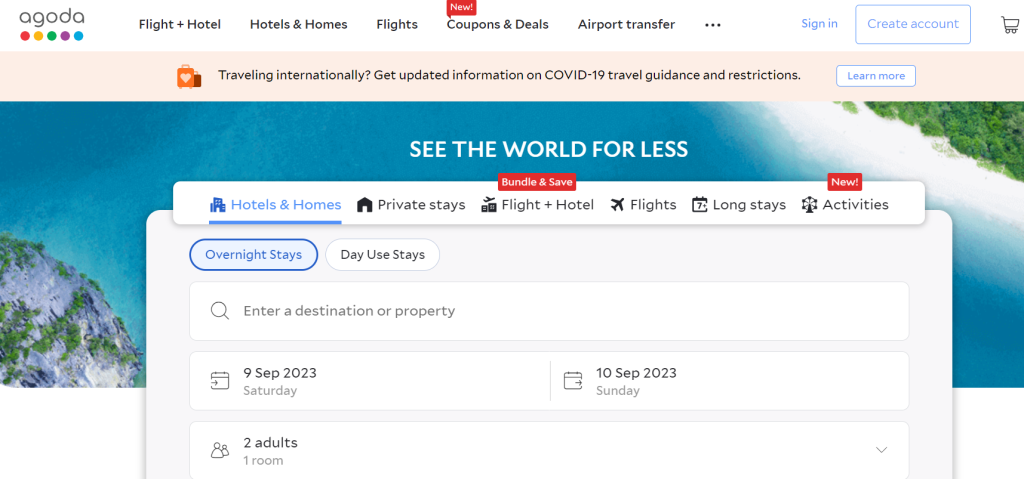
Task: Open the shopping cart icon
Action: click(x=1009, y=25)
